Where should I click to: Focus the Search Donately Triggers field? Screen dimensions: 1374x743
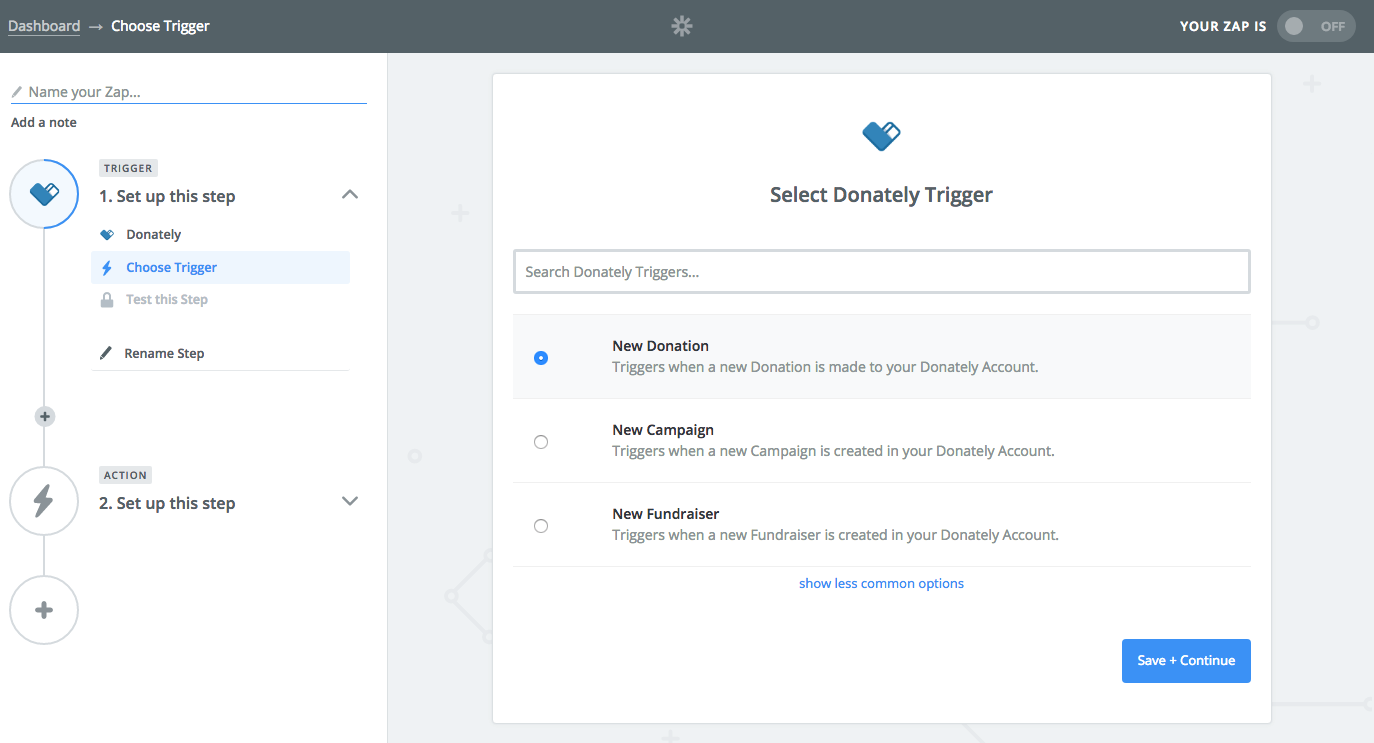coord(881,271)
